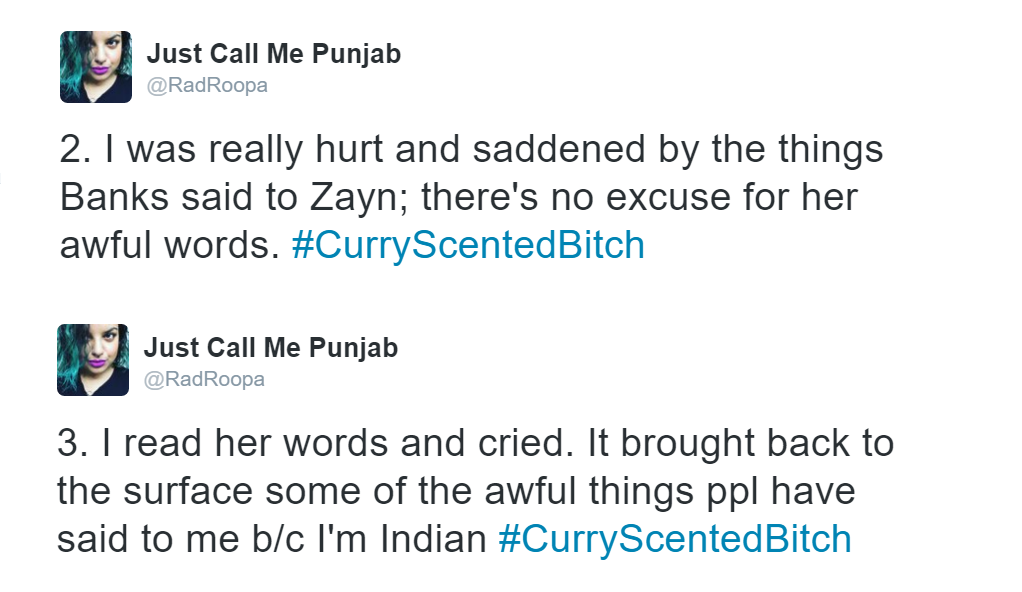Viewport: 1022px width, 592px height.
Task: Click the word 'Indian' in tweet 3
Action: pyautogui.click(x=433, y=539)
